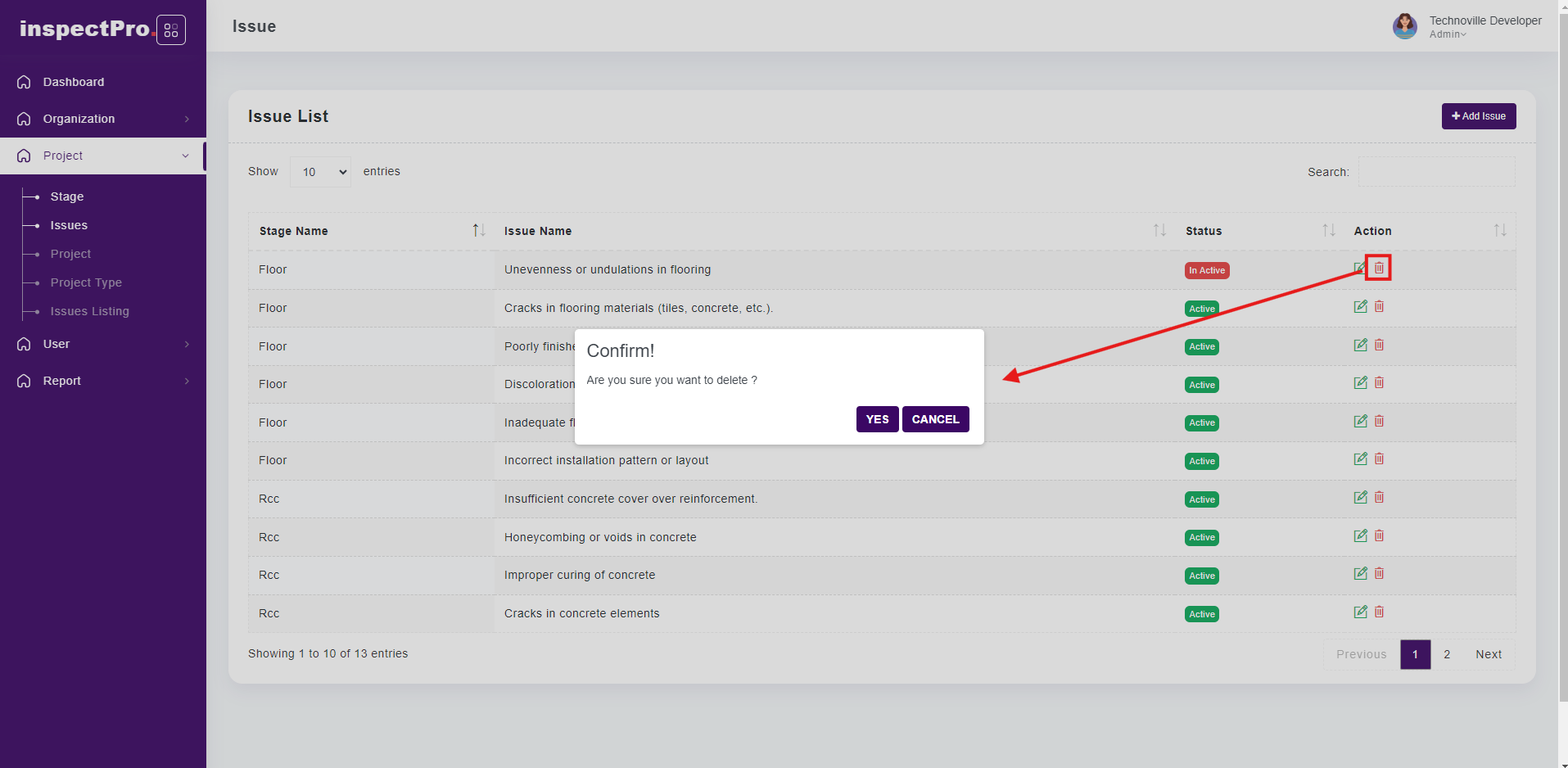The width and height of the screenshot is (1568, 768).
Task: Click the user profile avatar
Action: 1404,26
